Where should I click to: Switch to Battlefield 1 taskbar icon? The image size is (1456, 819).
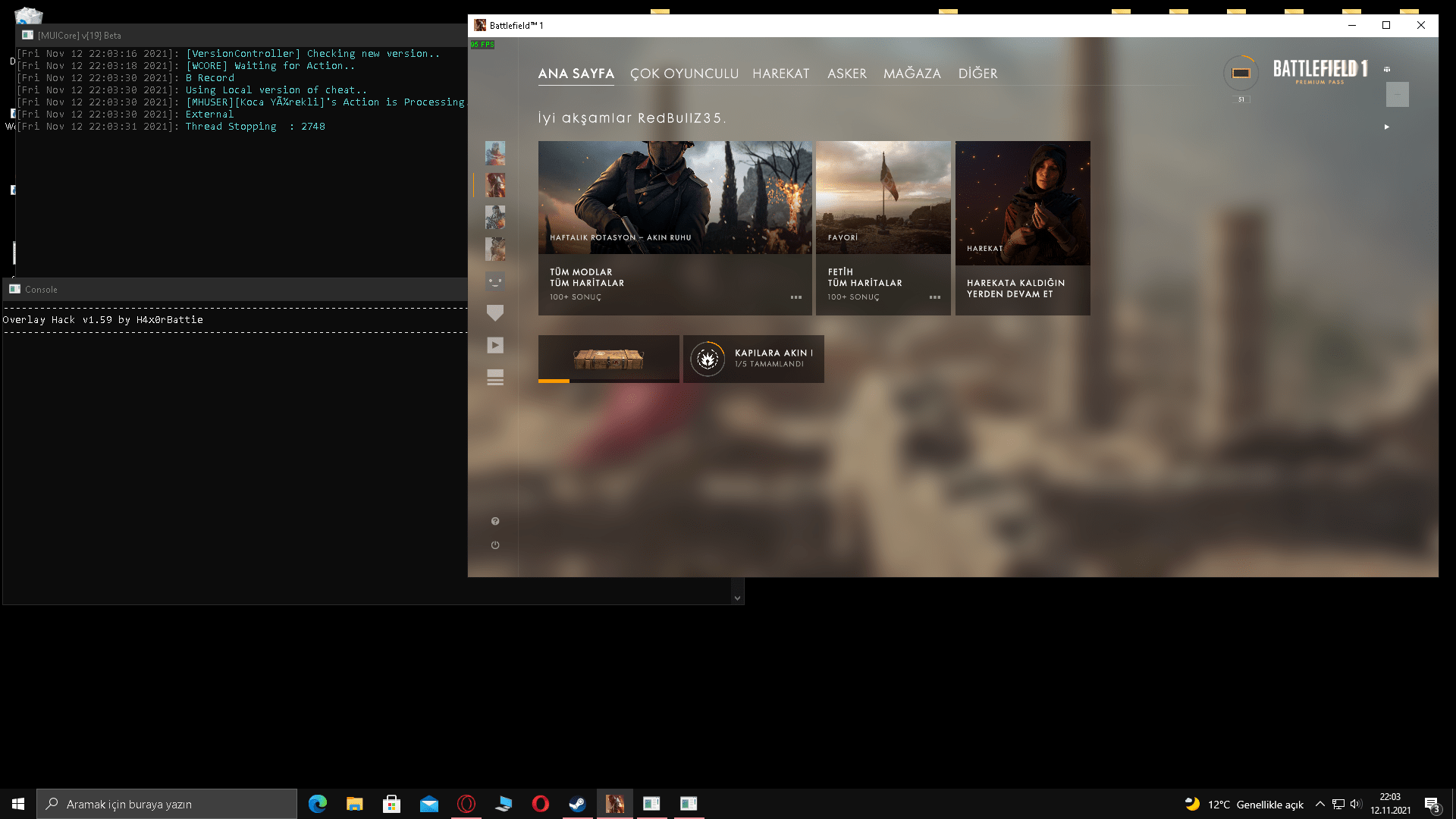[615, 804]
